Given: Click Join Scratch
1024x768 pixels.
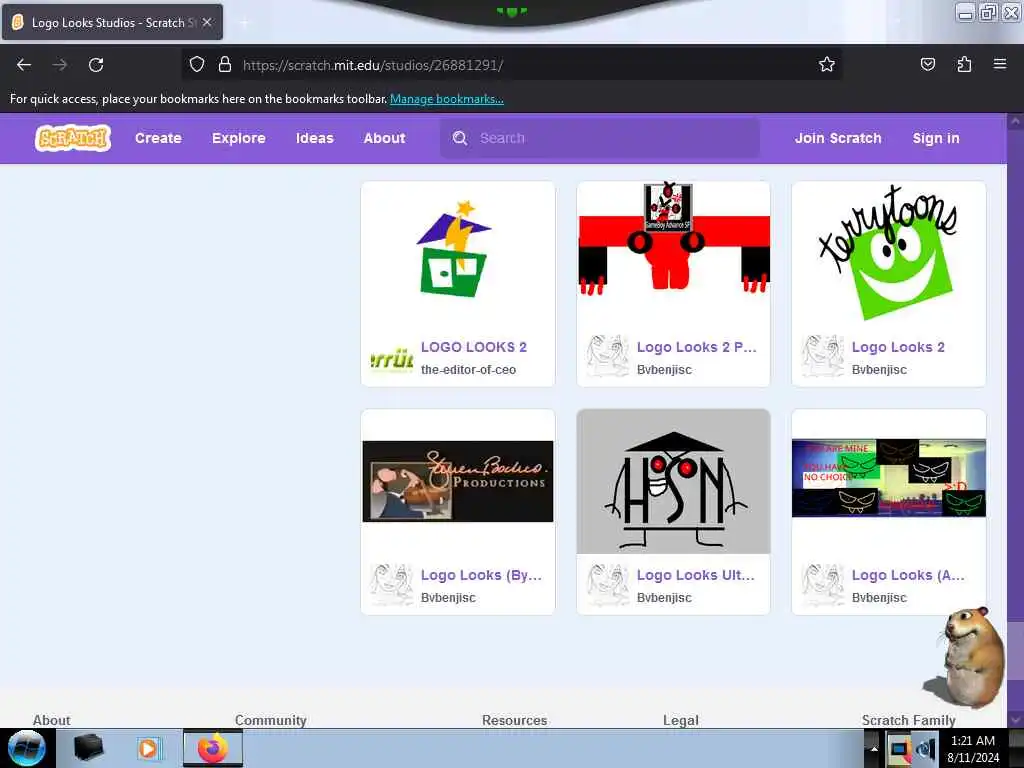Looking at the screenshot, I should click(838, 138).
